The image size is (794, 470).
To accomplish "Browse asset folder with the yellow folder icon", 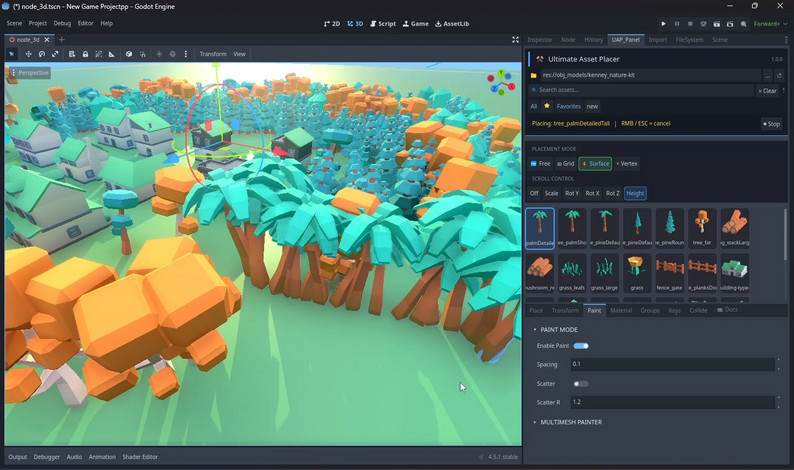I will click(533, 75).
